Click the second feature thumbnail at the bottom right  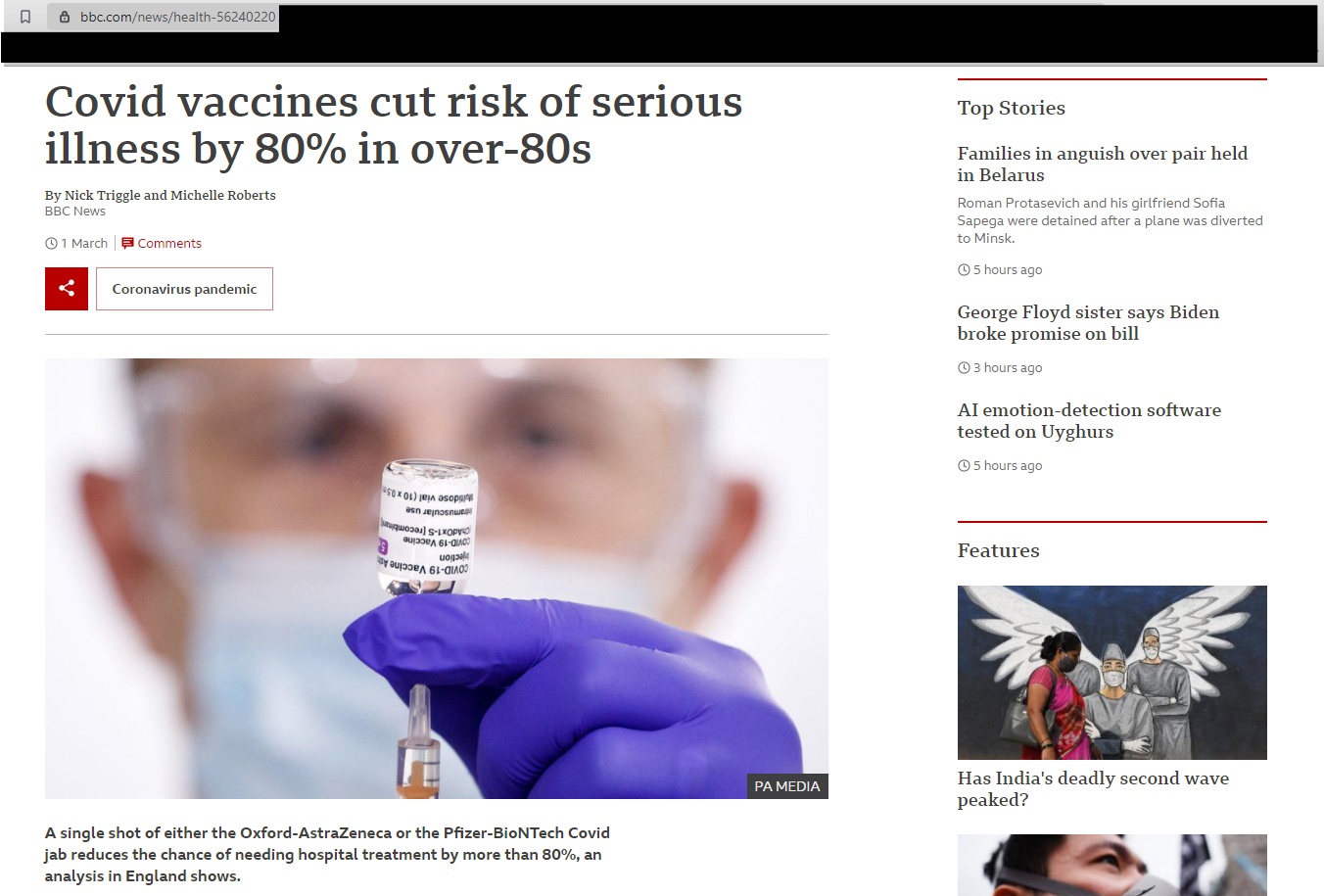1112,865
